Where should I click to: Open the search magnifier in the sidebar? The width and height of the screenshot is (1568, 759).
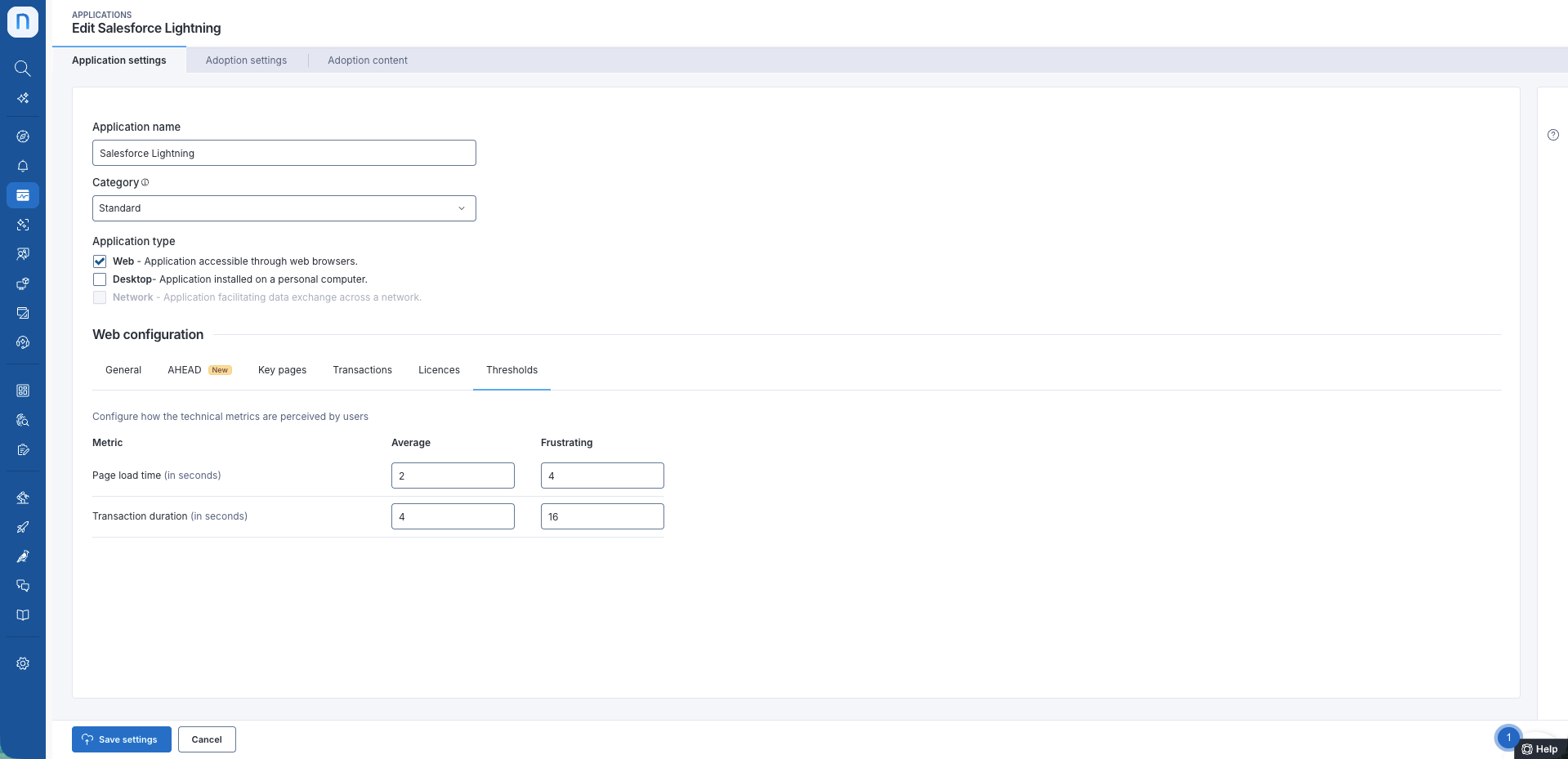(23, 69)
